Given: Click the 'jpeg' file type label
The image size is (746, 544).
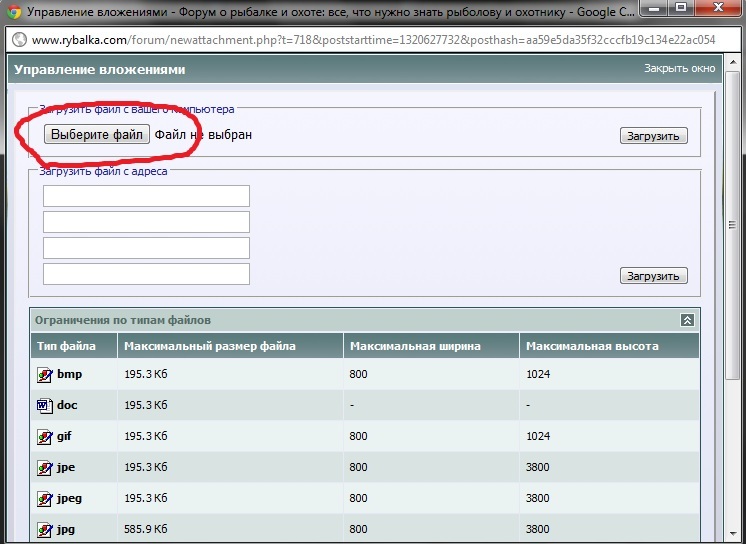Looking at the screenshot, I should (x=69, y=498).
